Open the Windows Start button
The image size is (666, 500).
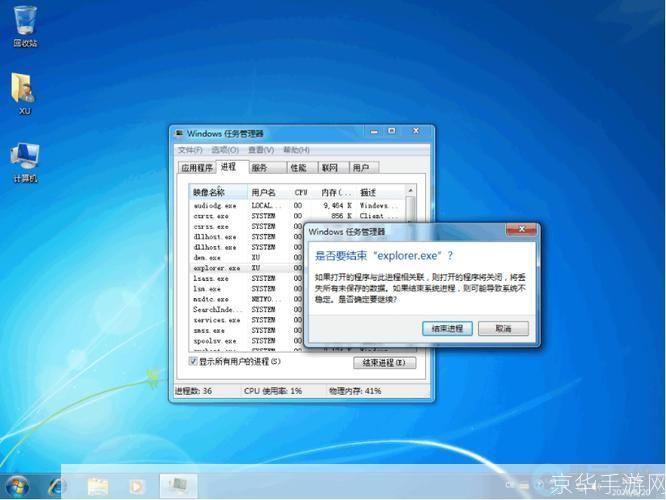click(x=17, y=486)
